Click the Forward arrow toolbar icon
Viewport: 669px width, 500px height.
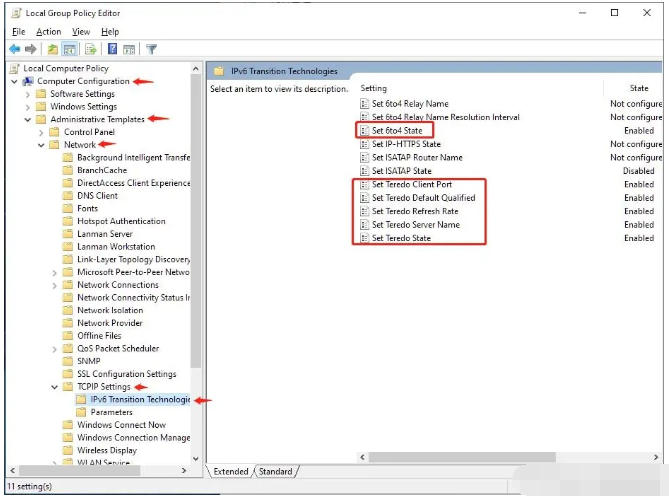30,49
